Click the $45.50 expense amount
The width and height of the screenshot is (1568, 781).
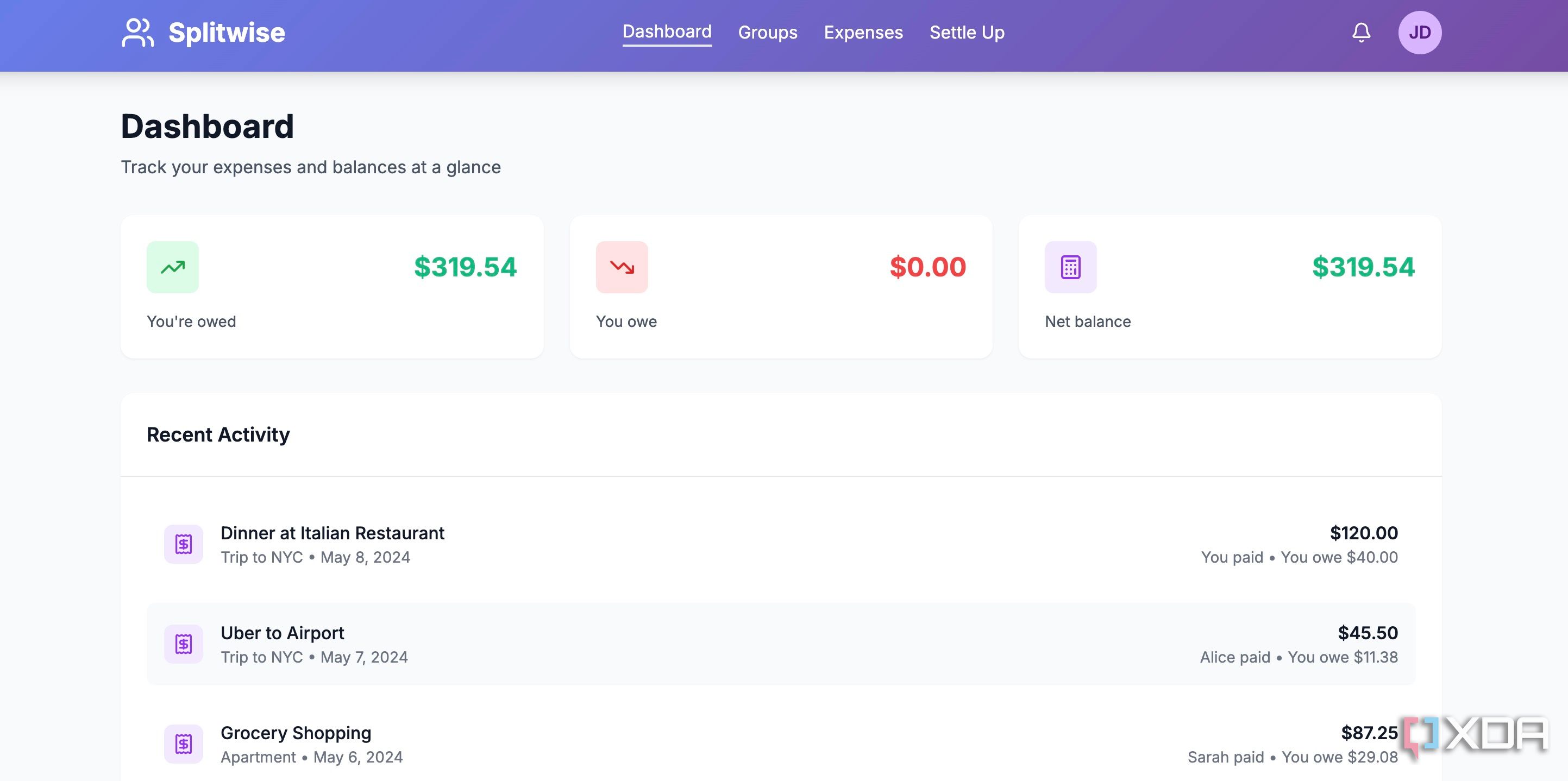tap(1368, 633)
